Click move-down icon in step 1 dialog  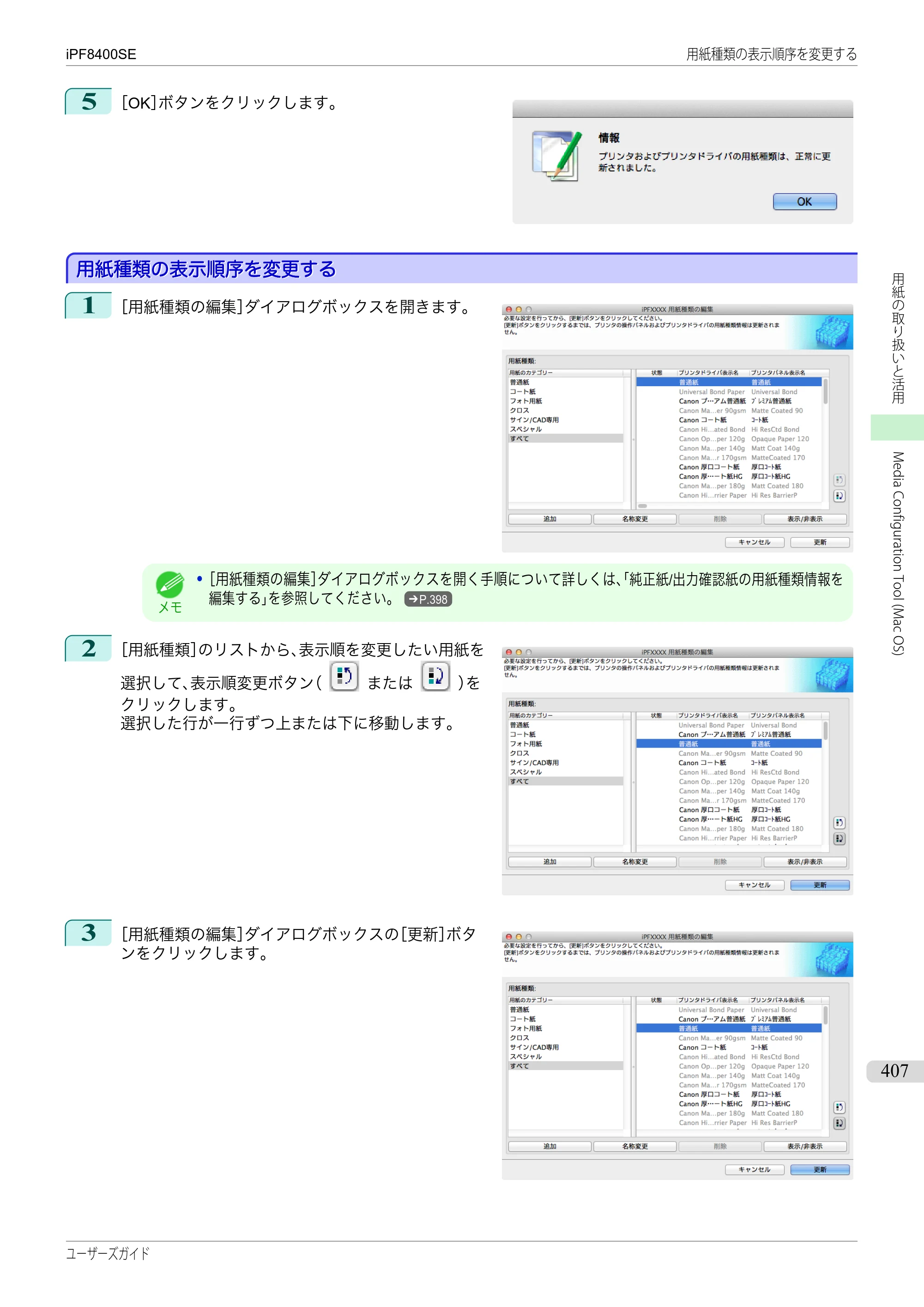(x=839, y=496)
